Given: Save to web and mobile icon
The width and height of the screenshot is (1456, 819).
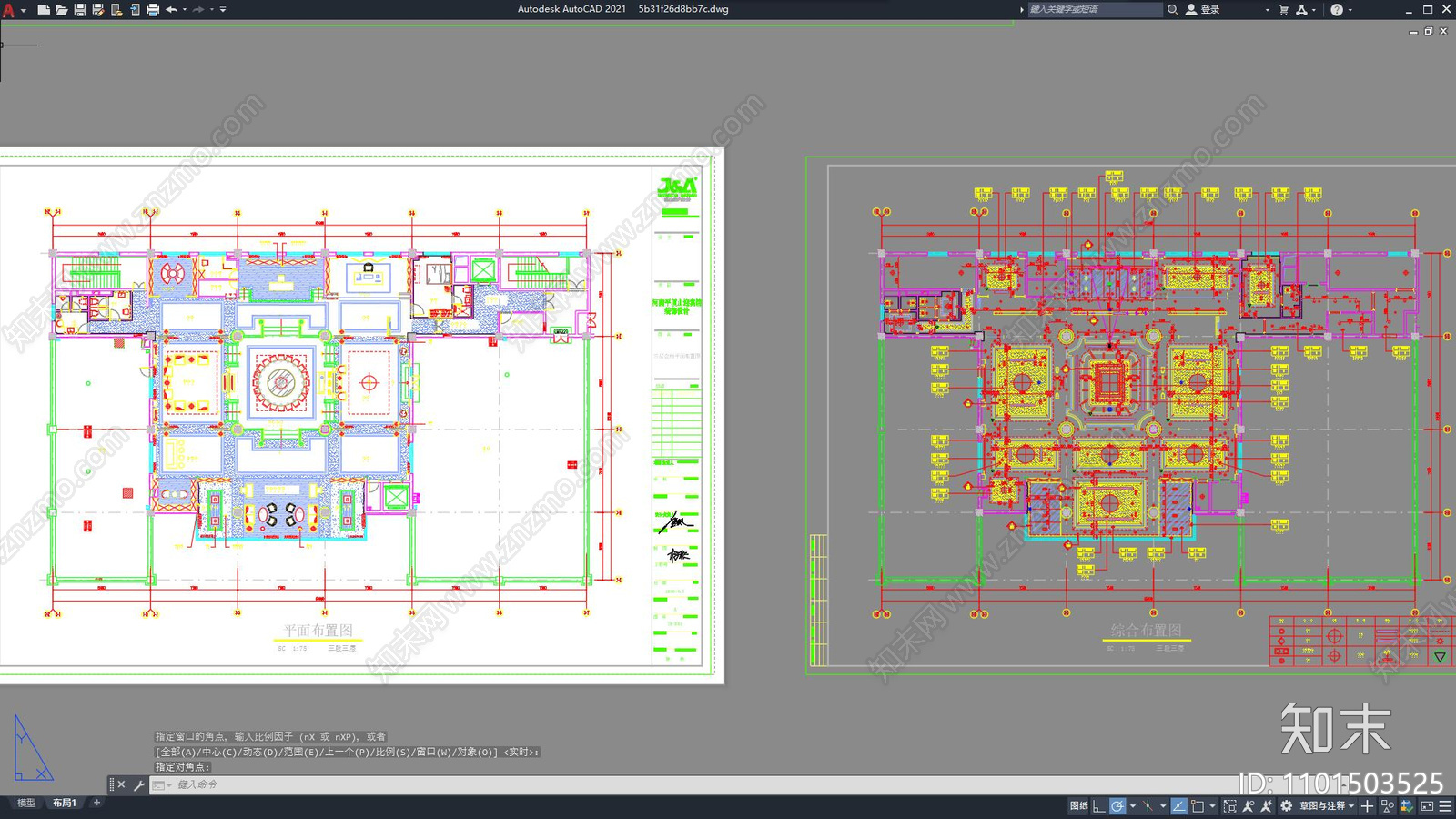Looking at the screenshot, I should pos(135,9).
